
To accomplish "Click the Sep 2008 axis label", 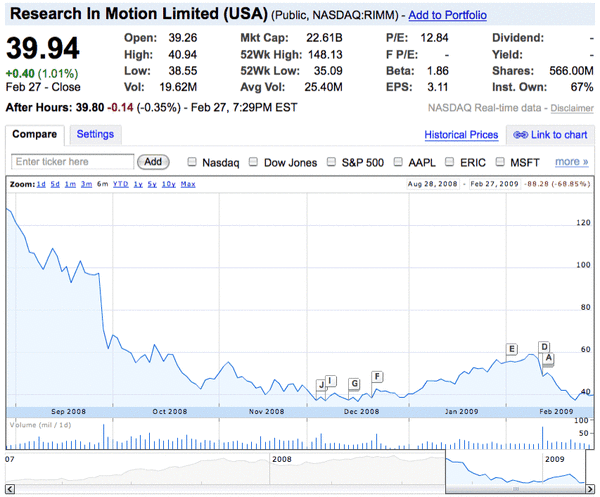I will tap(68, 412).
